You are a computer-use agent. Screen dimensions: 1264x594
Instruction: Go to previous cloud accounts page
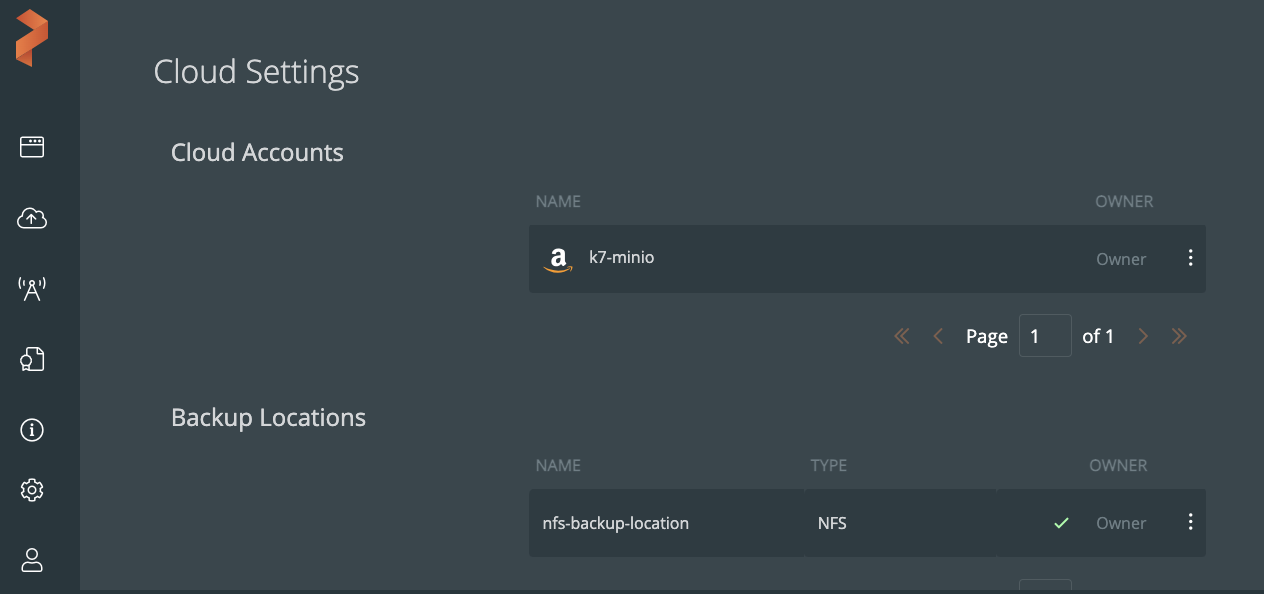tap(938, 336)
